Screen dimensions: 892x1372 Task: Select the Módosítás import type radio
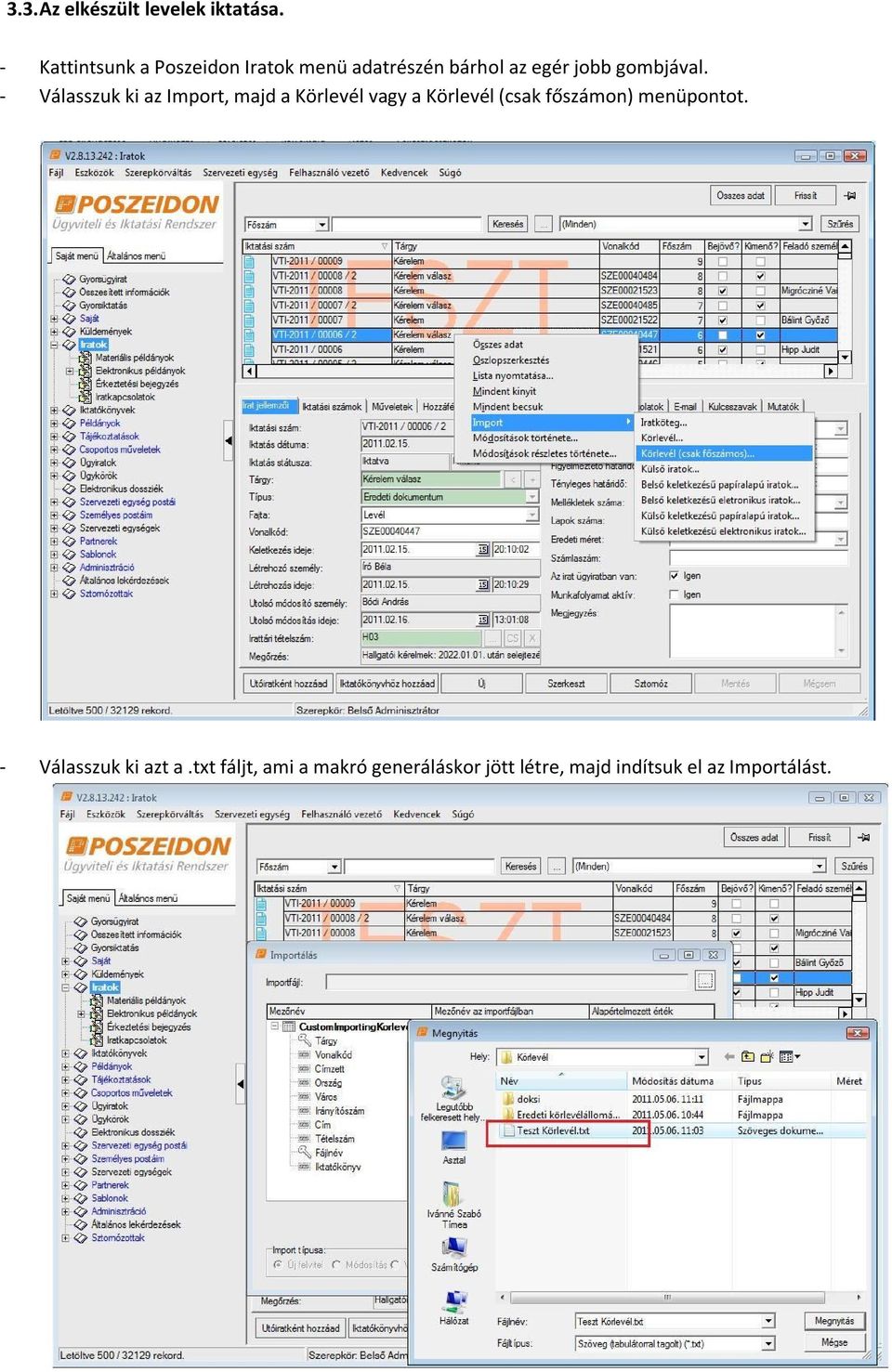click(336, 1264)
